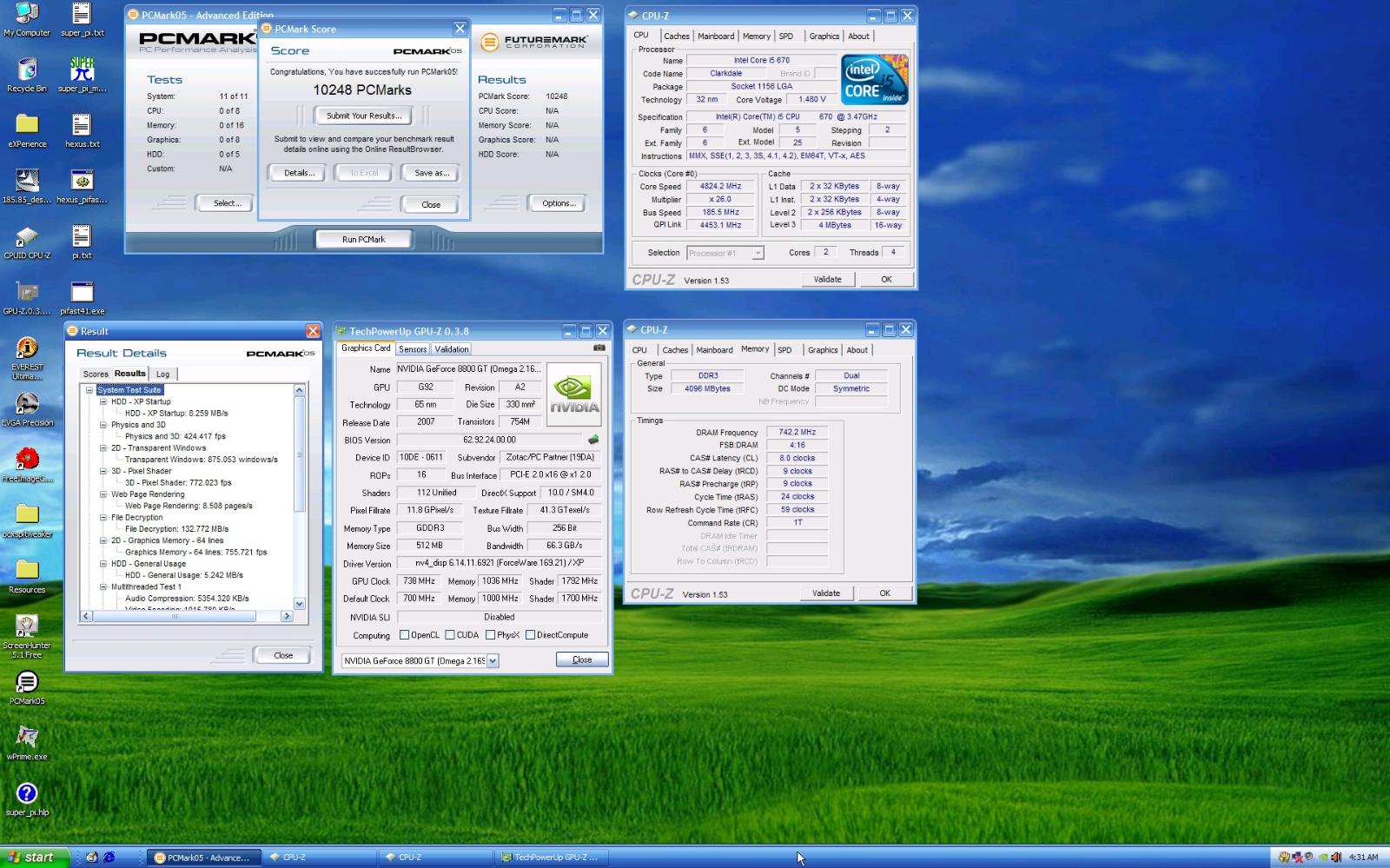
Task: Enable CUDA checkbox in GPU-Z
Action: [450, 635]
